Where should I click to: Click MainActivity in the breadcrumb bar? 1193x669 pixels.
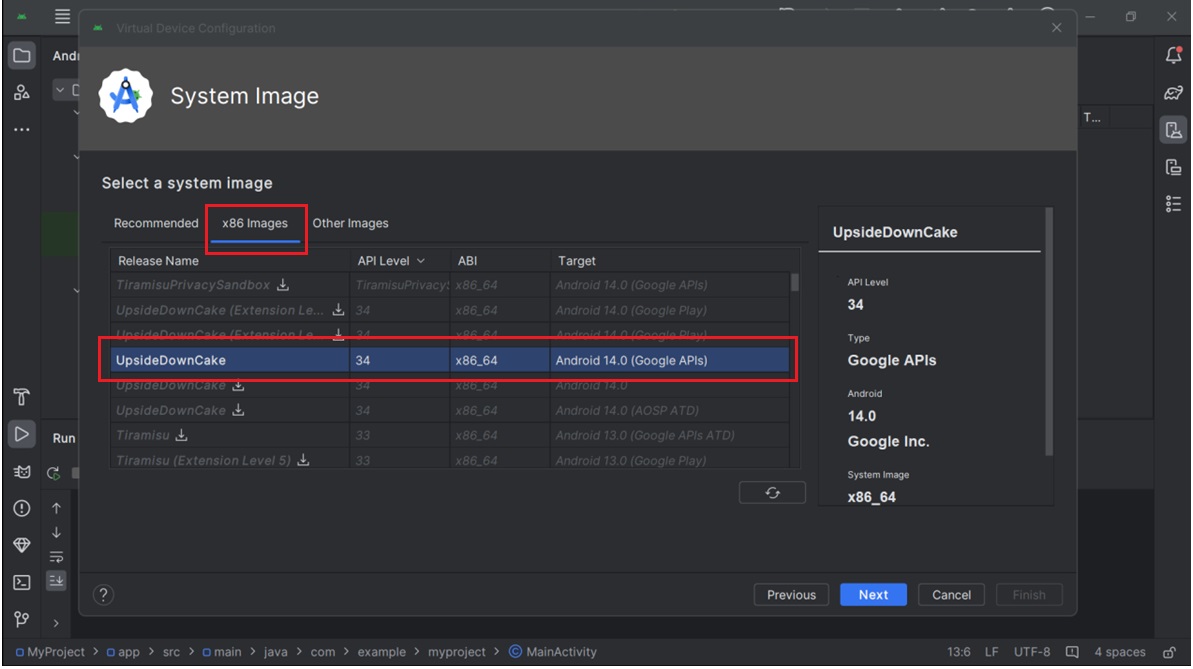pos(553,652)
